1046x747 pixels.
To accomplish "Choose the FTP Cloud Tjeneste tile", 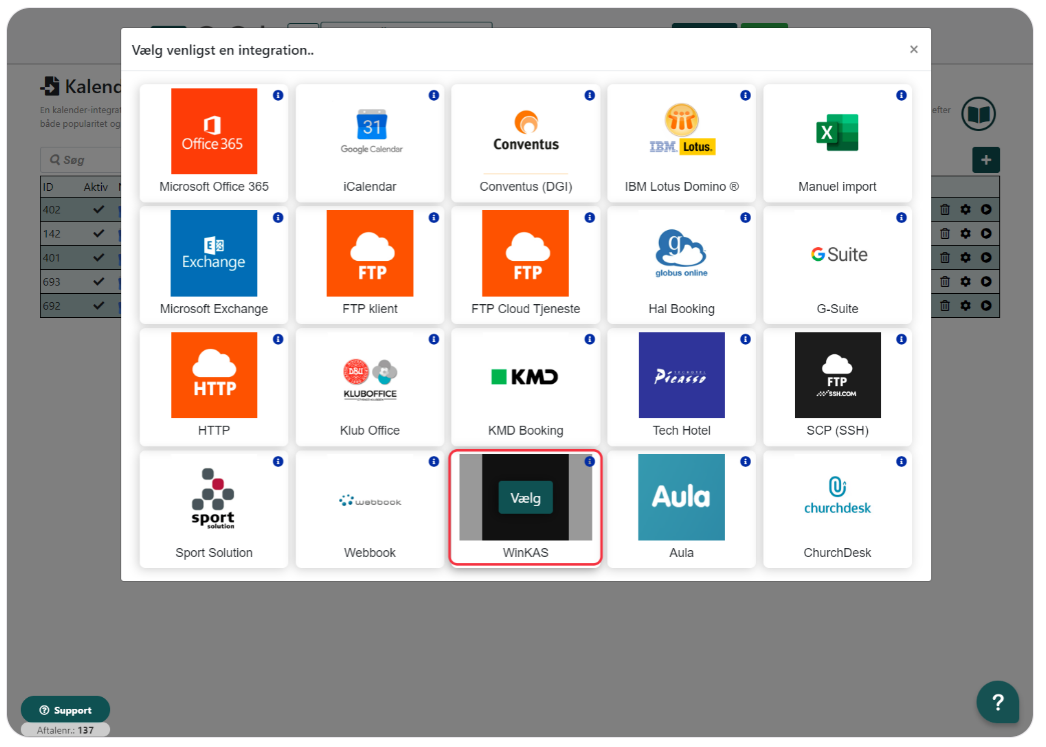I will tap(526, 265).
